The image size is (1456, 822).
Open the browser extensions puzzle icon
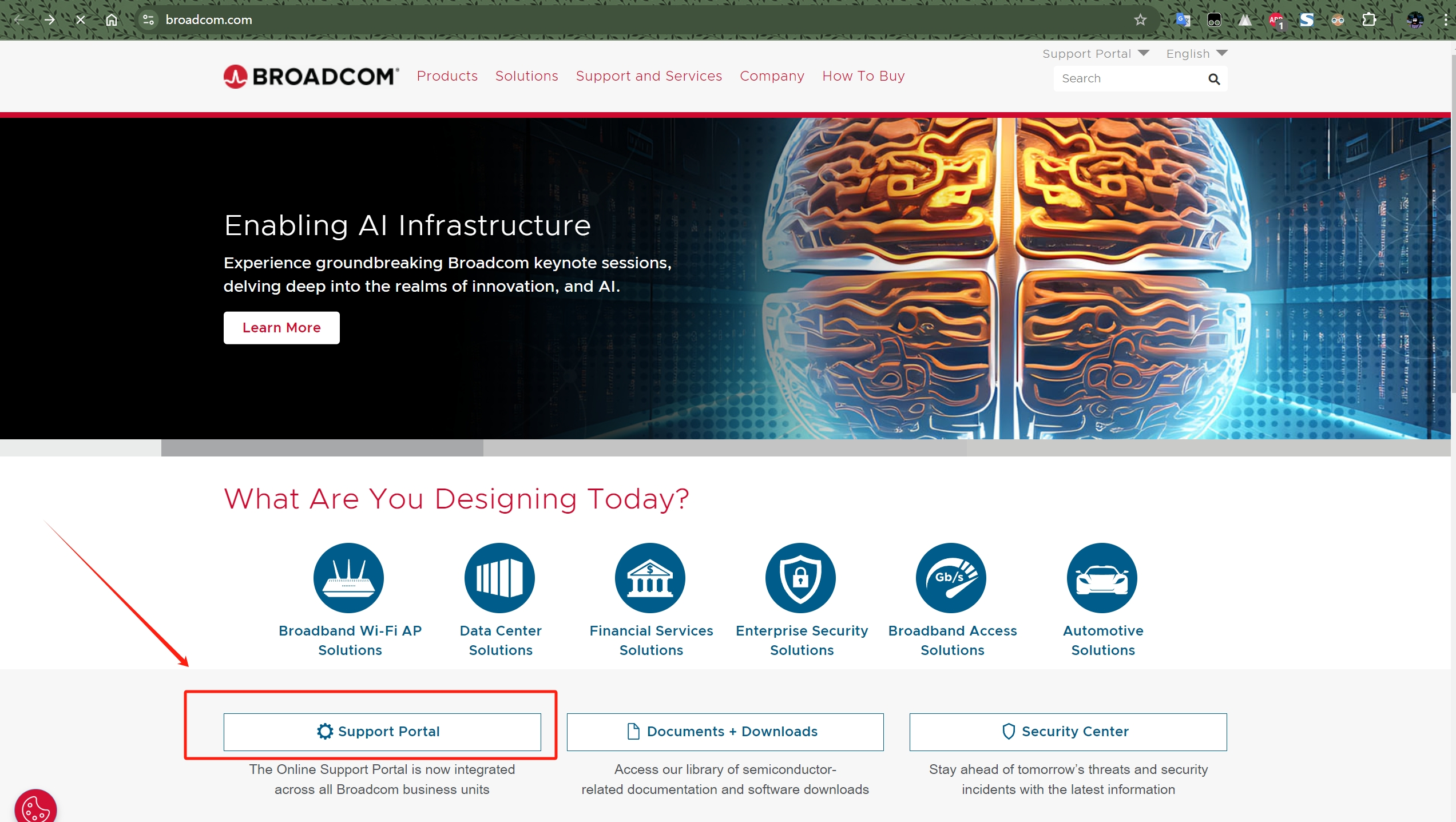(x=1369, y=20)
